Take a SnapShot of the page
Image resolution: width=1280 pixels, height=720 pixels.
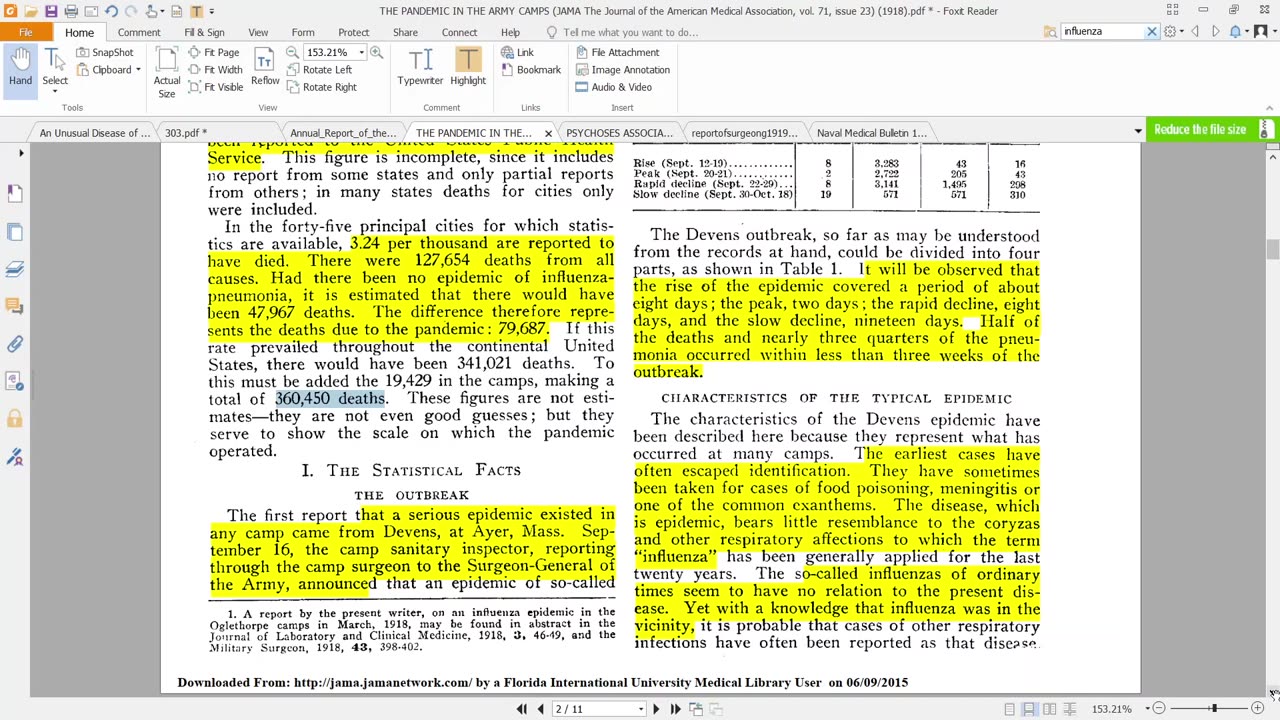[105, 52]
